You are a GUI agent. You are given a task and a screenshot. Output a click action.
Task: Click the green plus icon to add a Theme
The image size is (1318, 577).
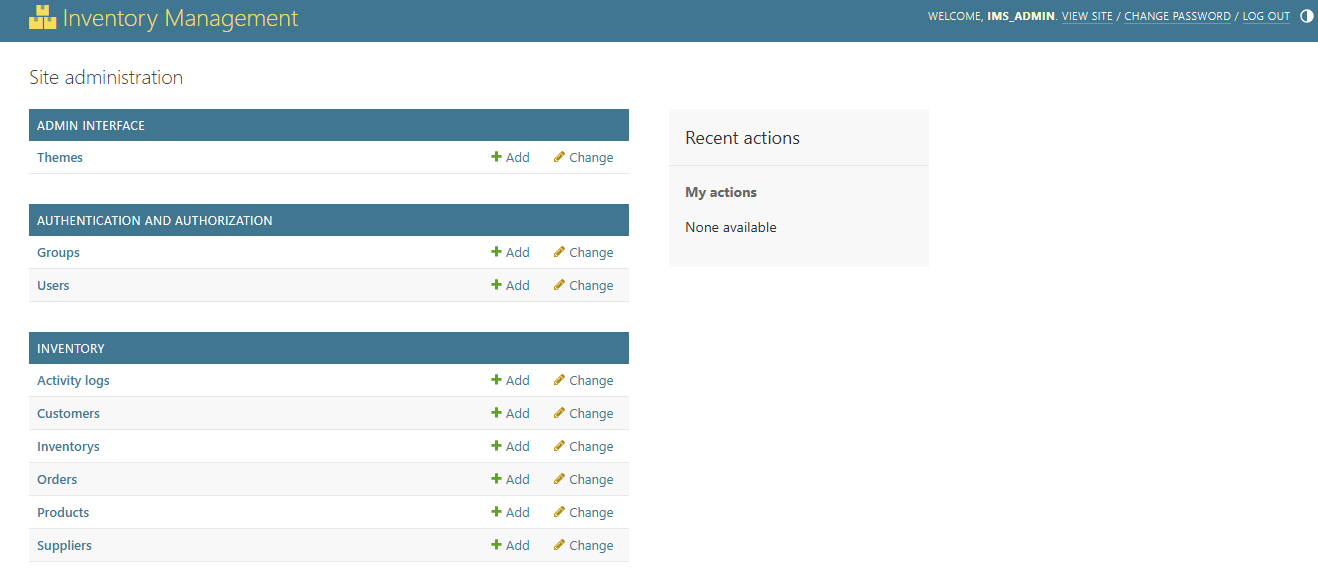[x=495, y=157]
